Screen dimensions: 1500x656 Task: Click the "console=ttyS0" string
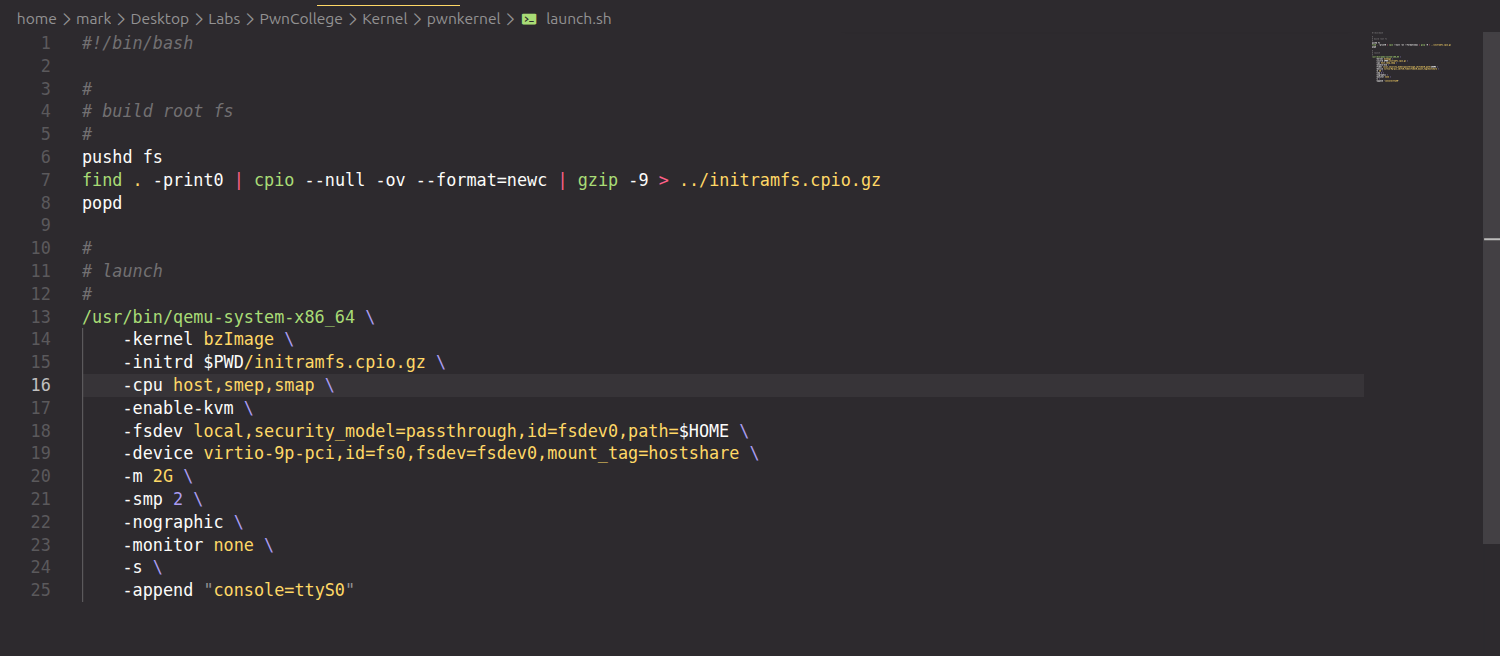[279, 590]
